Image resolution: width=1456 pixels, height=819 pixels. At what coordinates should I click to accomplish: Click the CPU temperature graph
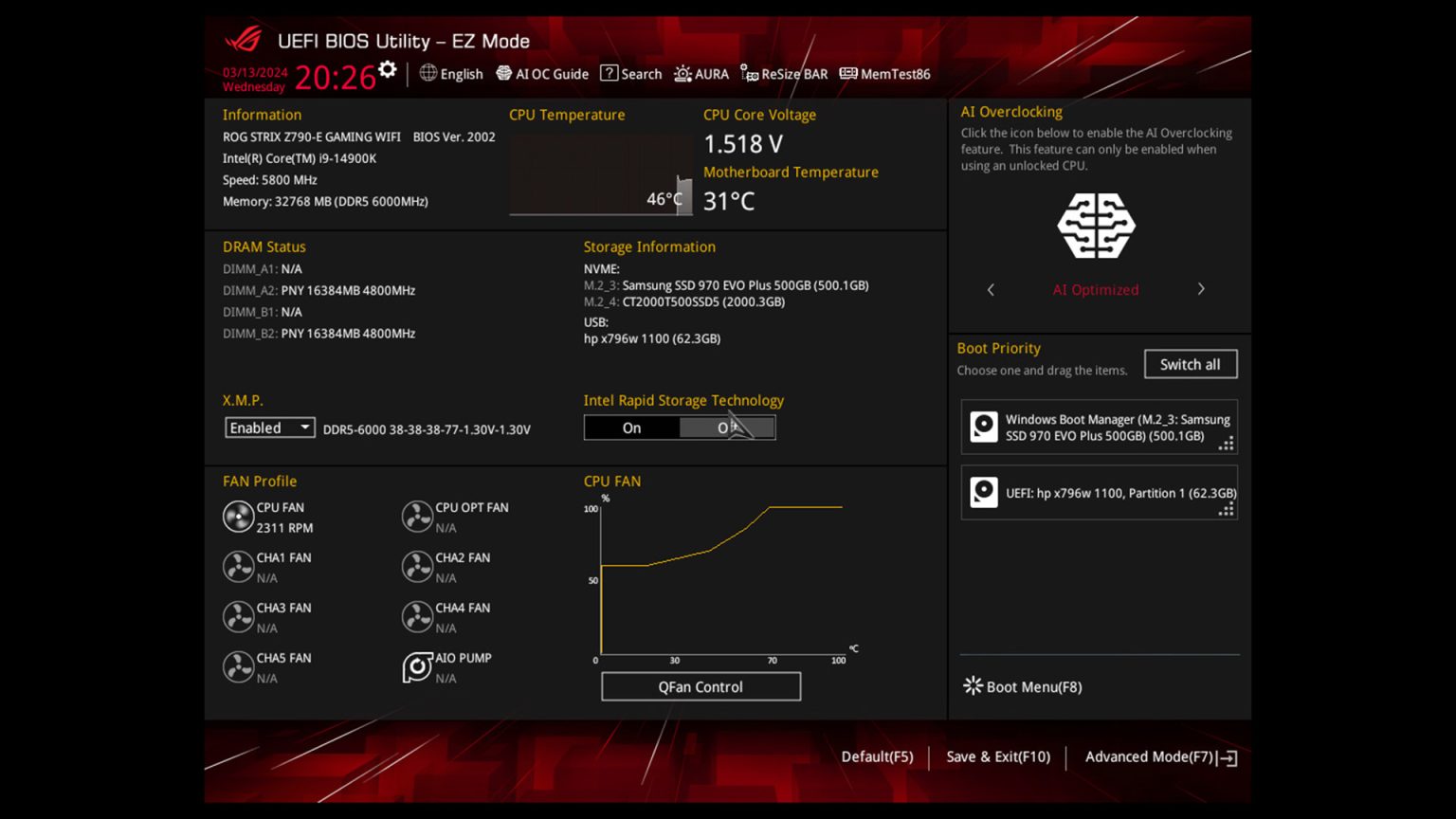(x=601, y=174)
